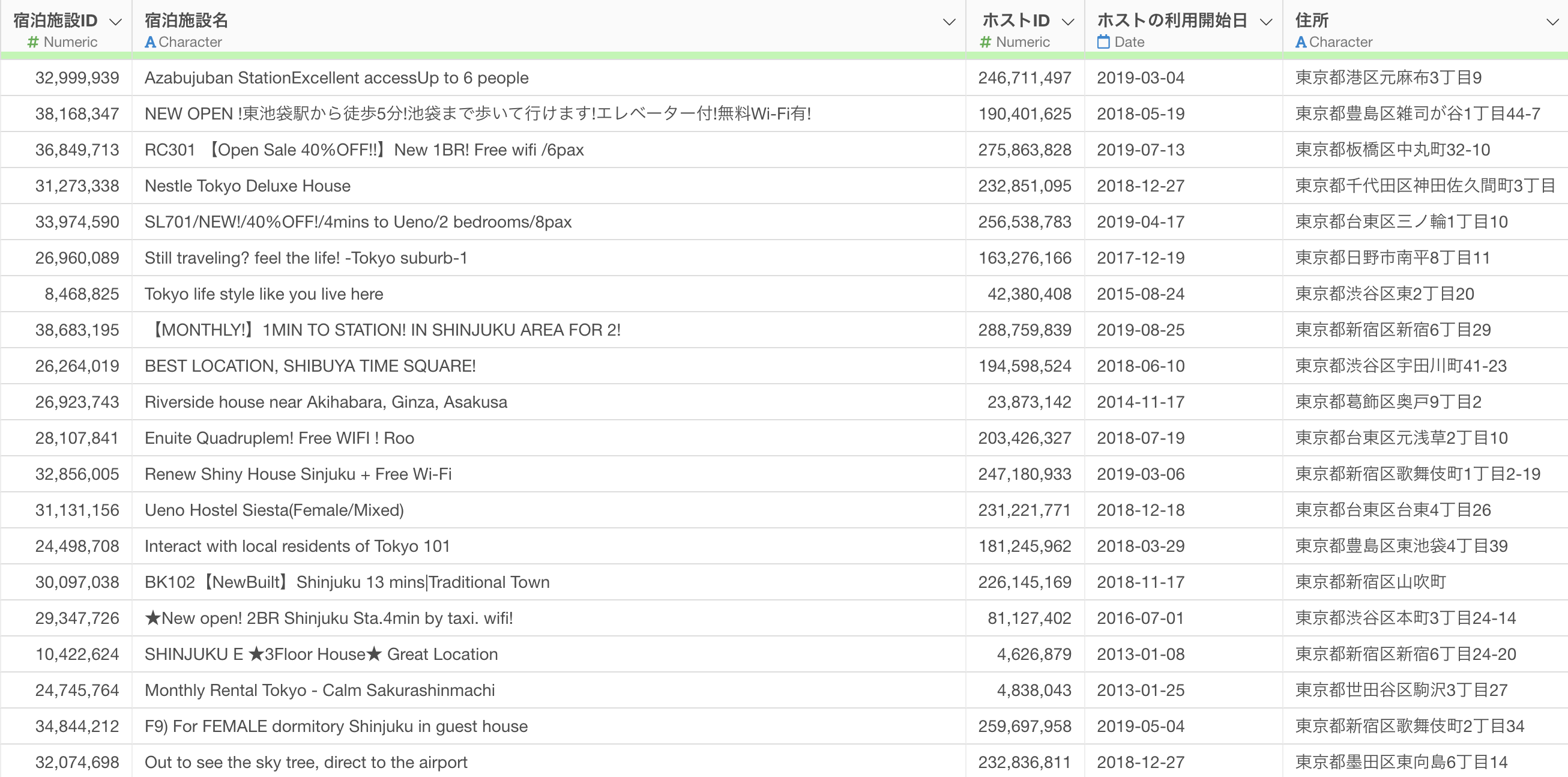
Task: Click host ID 246,711,497
Action: pyautogui.click(x=1025, y=78)
